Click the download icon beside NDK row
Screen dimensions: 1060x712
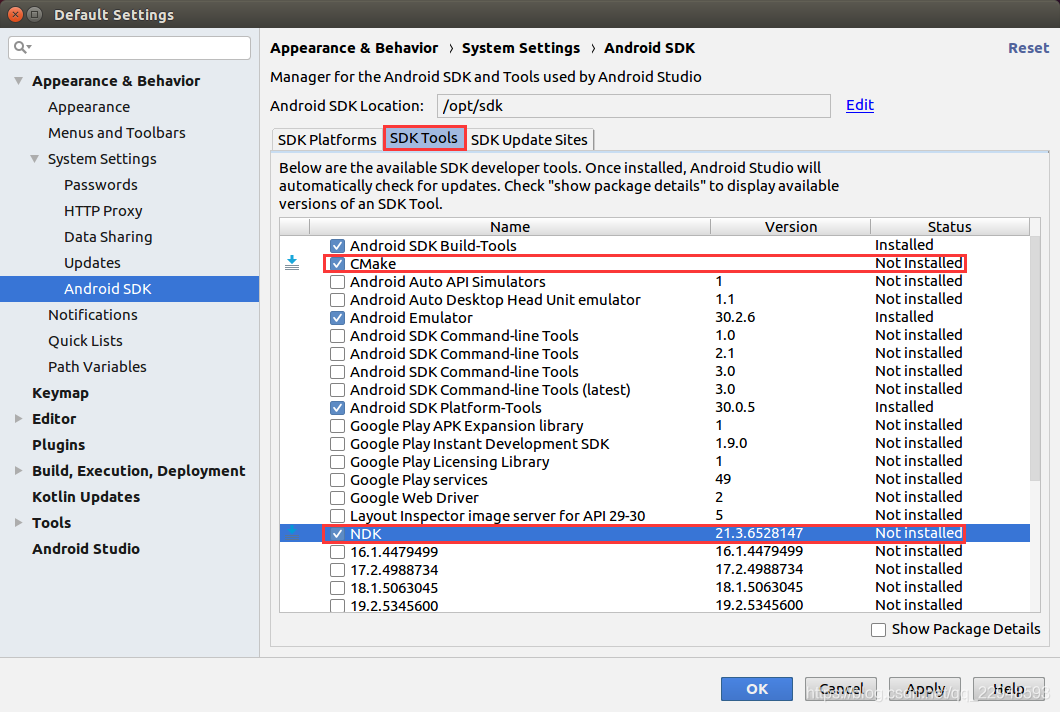click(x=292, y=533)
